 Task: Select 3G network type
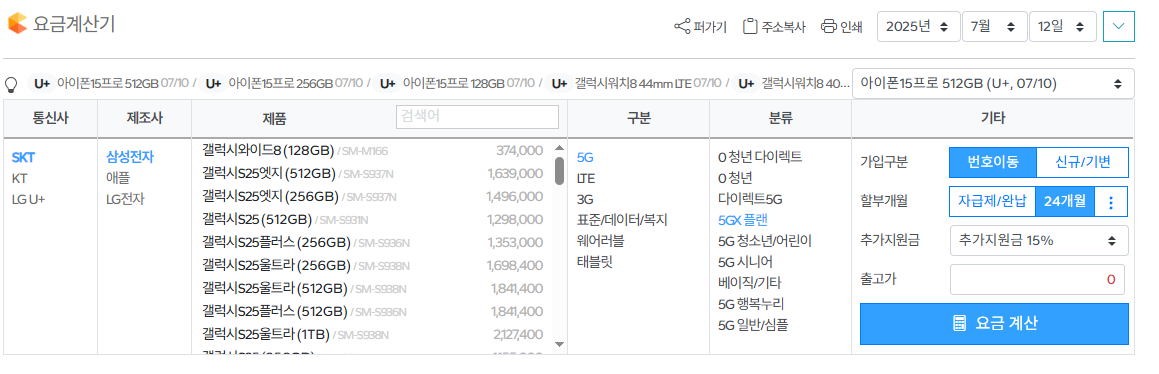coord(585,199)
